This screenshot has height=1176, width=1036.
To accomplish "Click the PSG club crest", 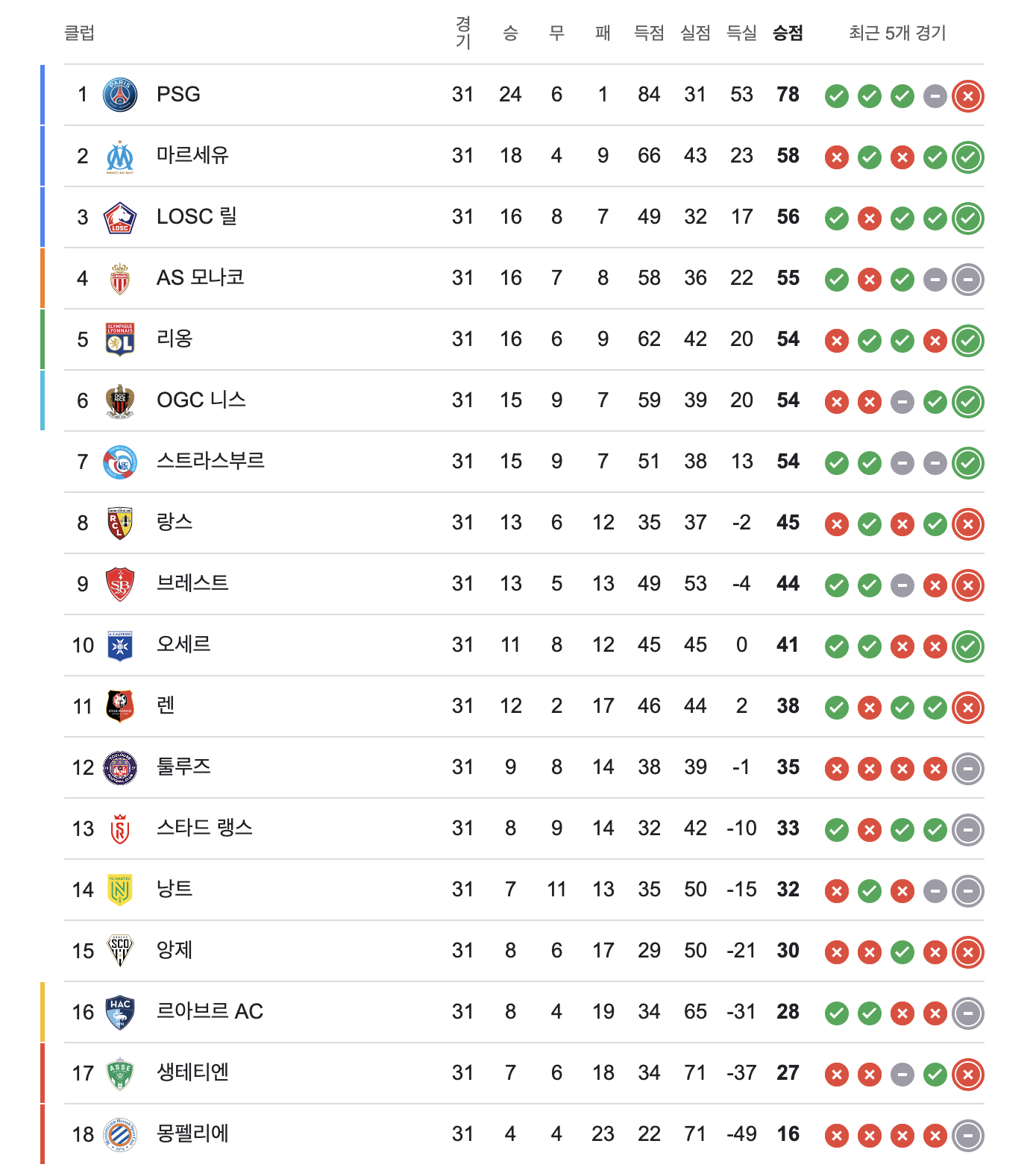I will [x=120, y=95].
